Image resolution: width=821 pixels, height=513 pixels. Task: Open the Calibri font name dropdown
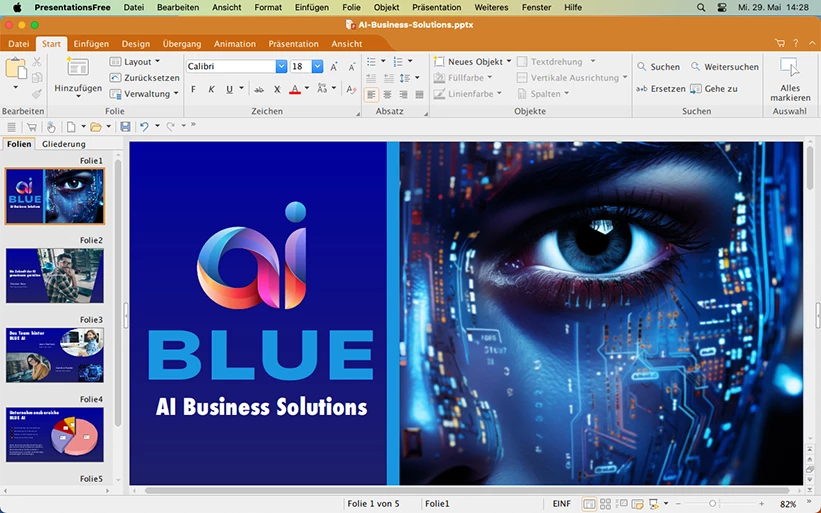(281, 66)
